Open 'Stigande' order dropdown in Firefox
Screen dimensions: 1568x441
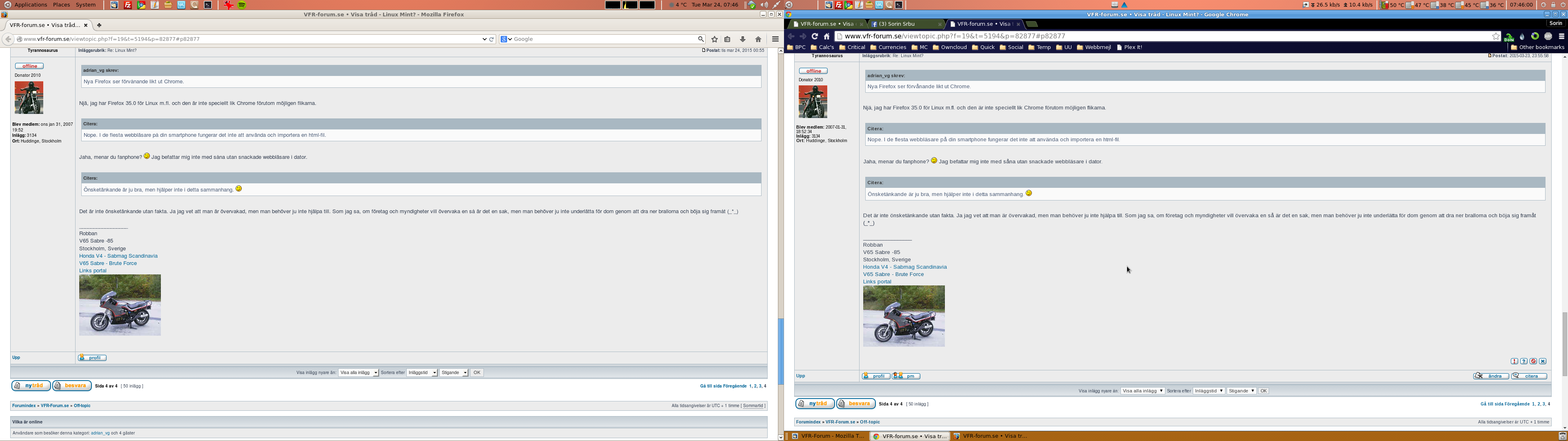(x=454, y=373)
